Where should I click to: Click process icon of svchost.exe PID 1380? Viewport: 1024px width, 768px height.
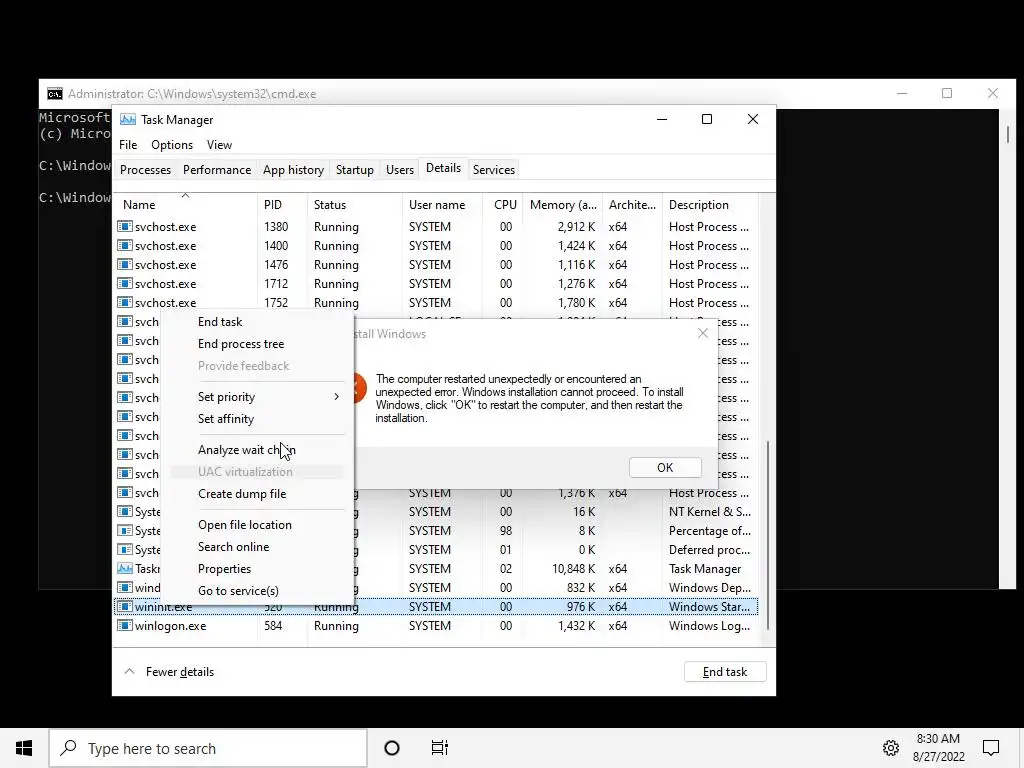click(x=125, y=227)
